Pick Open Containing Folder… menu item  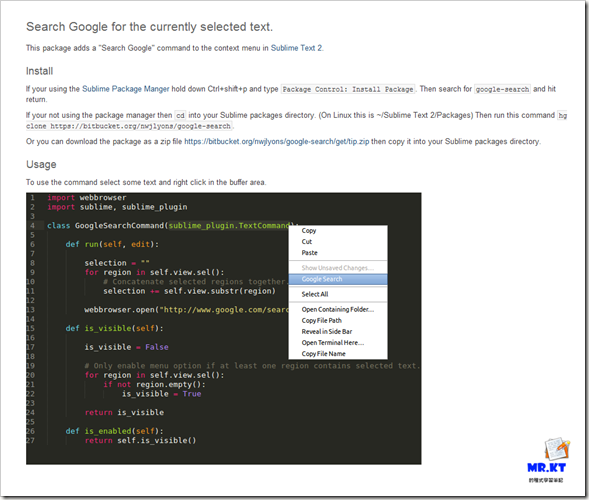pos(338,310)
